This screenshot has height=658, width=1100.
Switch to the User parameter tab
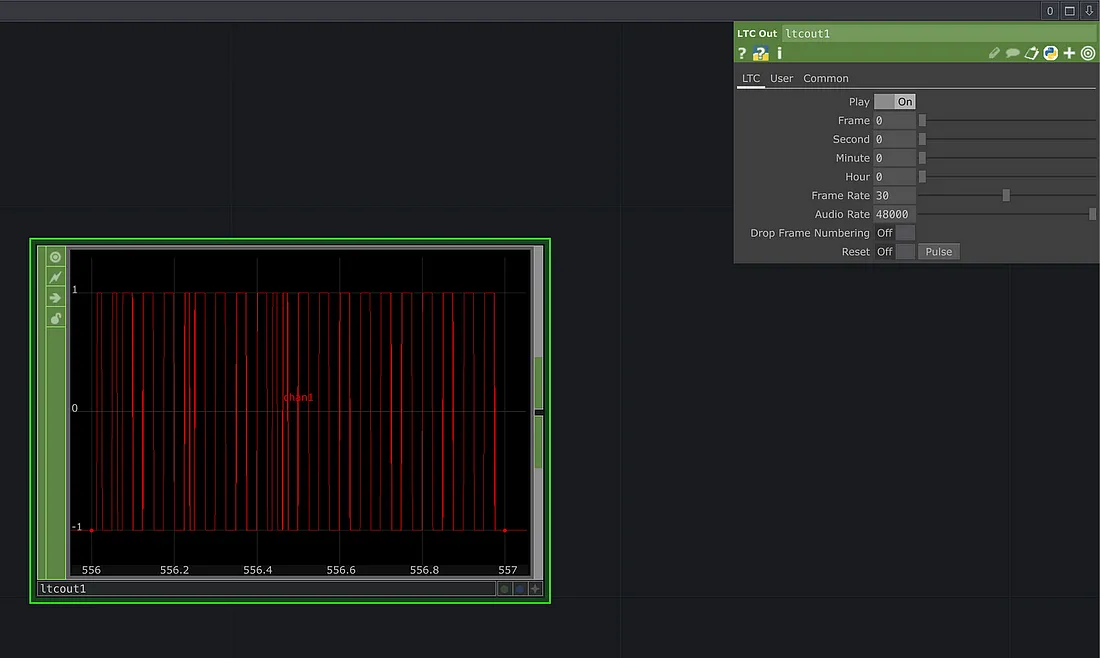781,78
